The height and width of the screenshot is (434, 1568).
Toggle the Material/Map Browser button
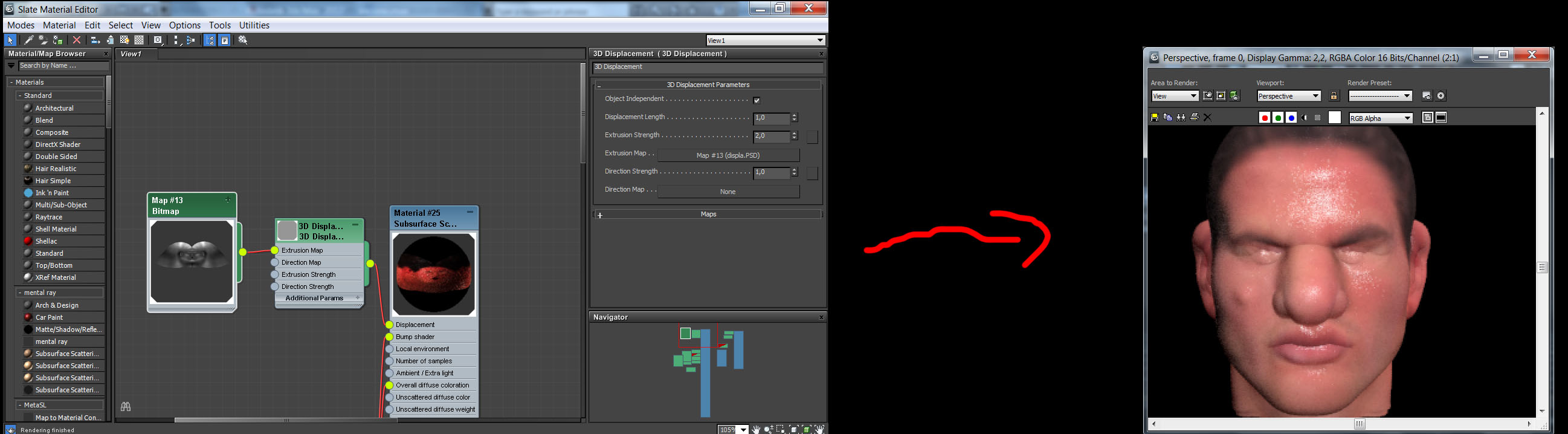coord(210,40)
